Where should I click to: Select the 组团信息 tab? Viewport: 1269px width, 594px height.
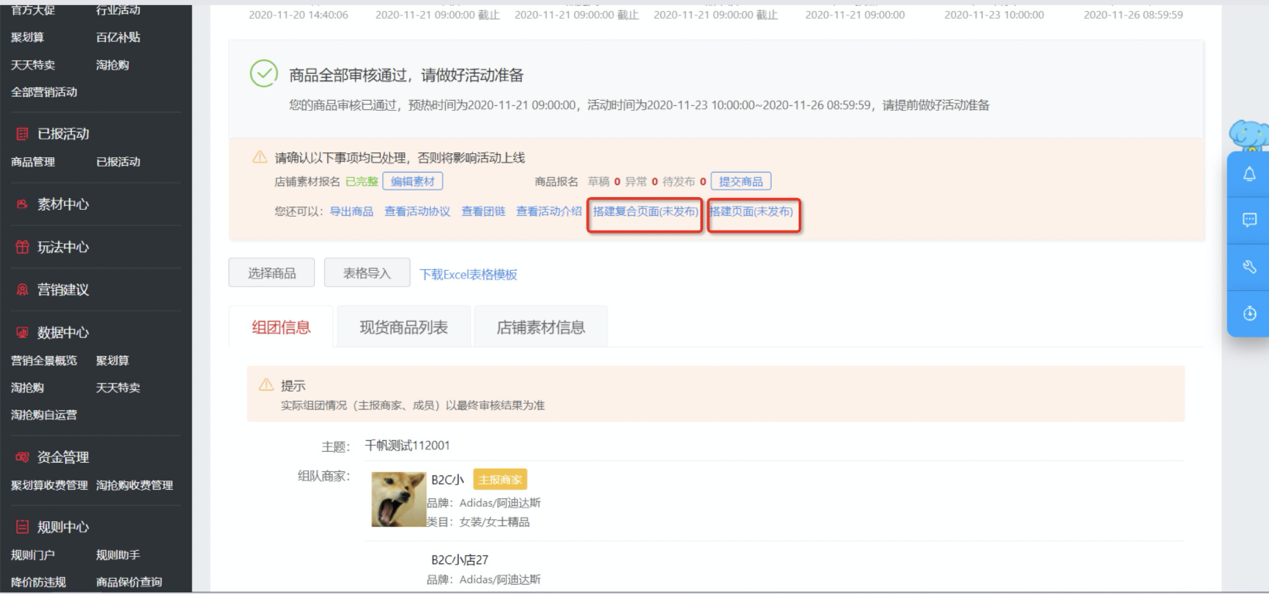click(281, 327)
